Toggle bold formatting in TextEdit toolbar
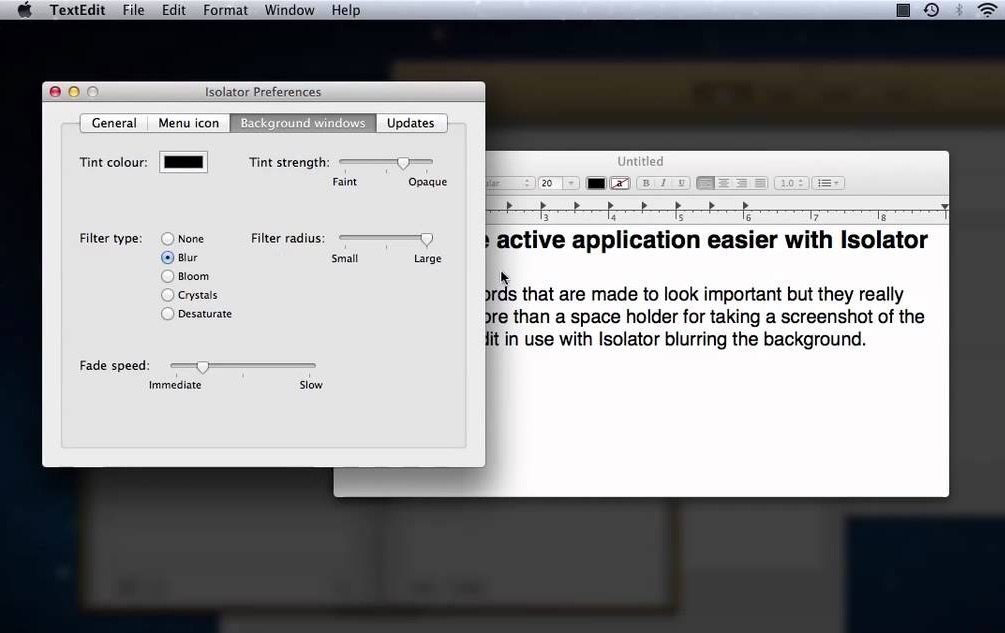The height and width of the screenshot is (633, 1005). [646, 183]
